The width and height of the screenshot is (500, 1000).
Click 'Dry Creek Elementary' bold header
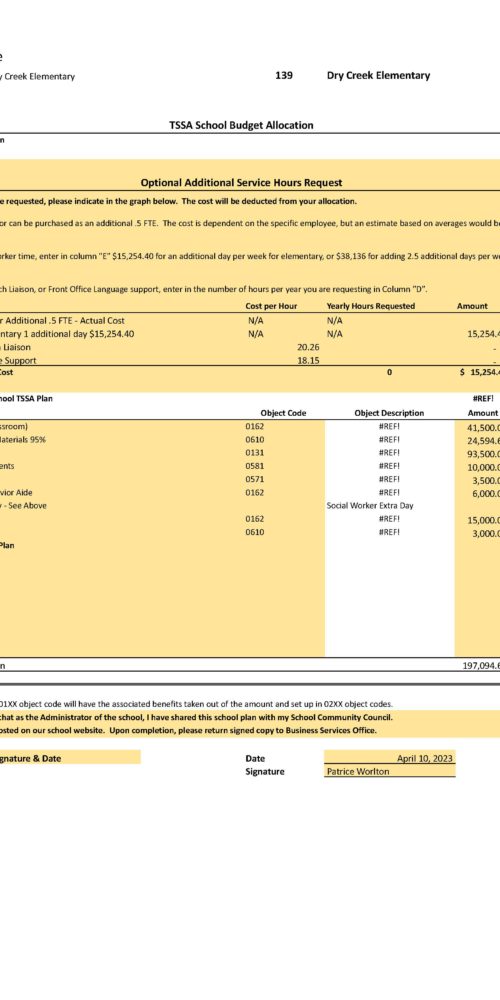pos(378,75)
